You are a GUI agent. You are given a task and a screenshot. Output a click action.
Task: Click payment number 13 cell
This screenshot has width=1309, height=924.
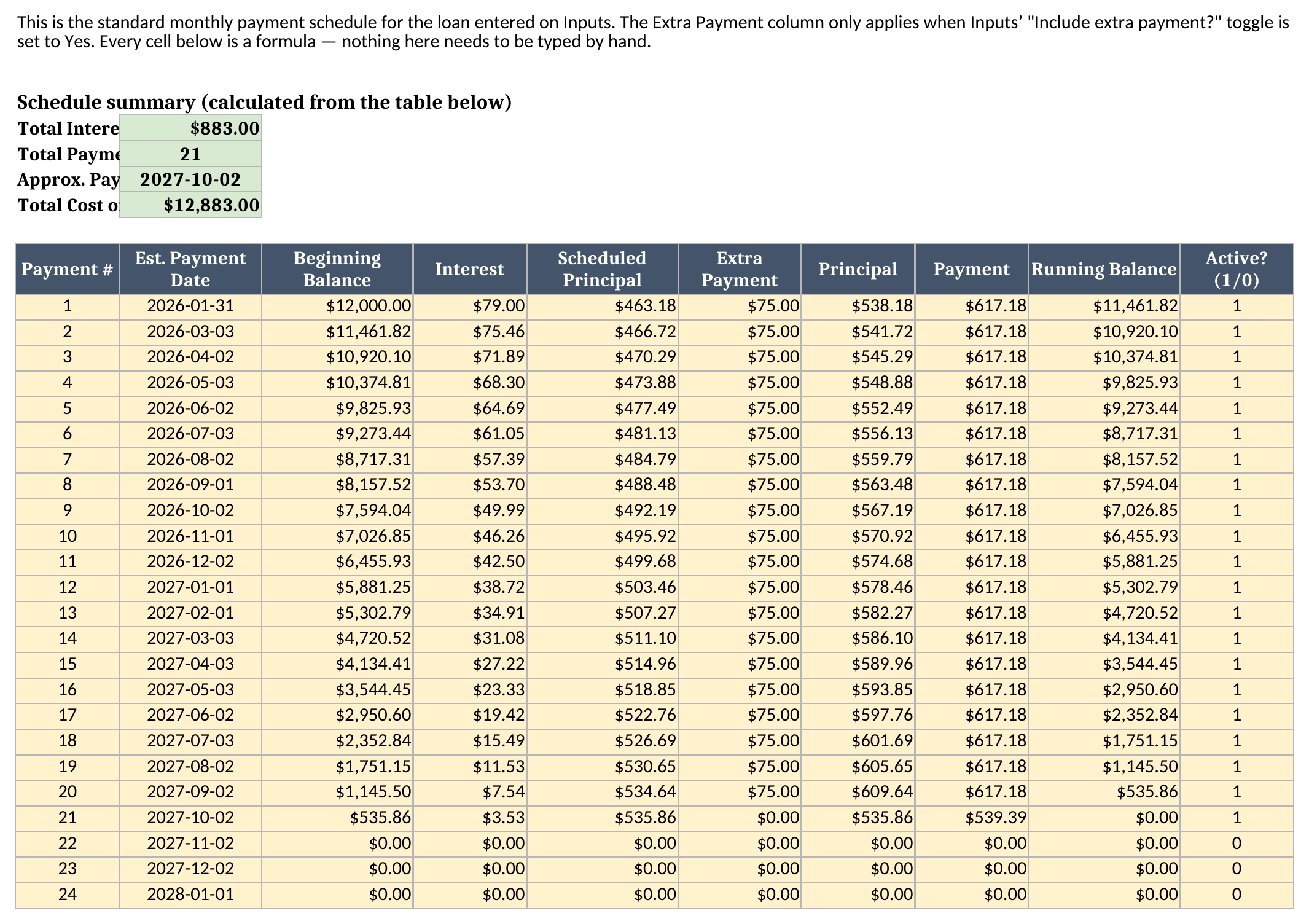(68, 614)
